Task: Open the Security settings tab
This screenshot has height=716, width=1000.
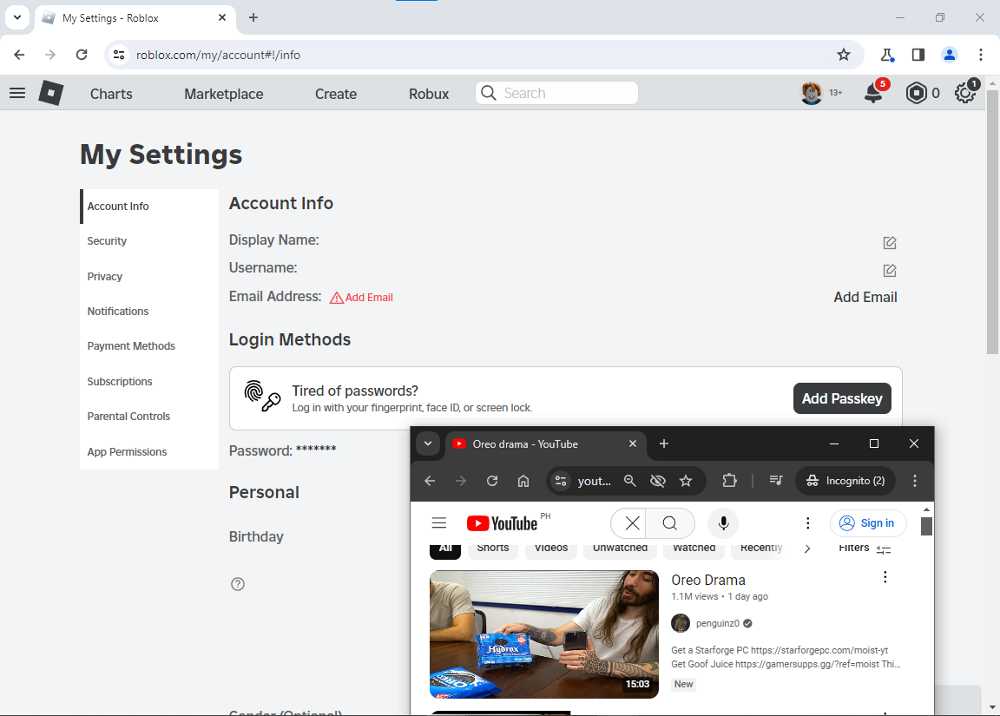Action: [107, 241]
